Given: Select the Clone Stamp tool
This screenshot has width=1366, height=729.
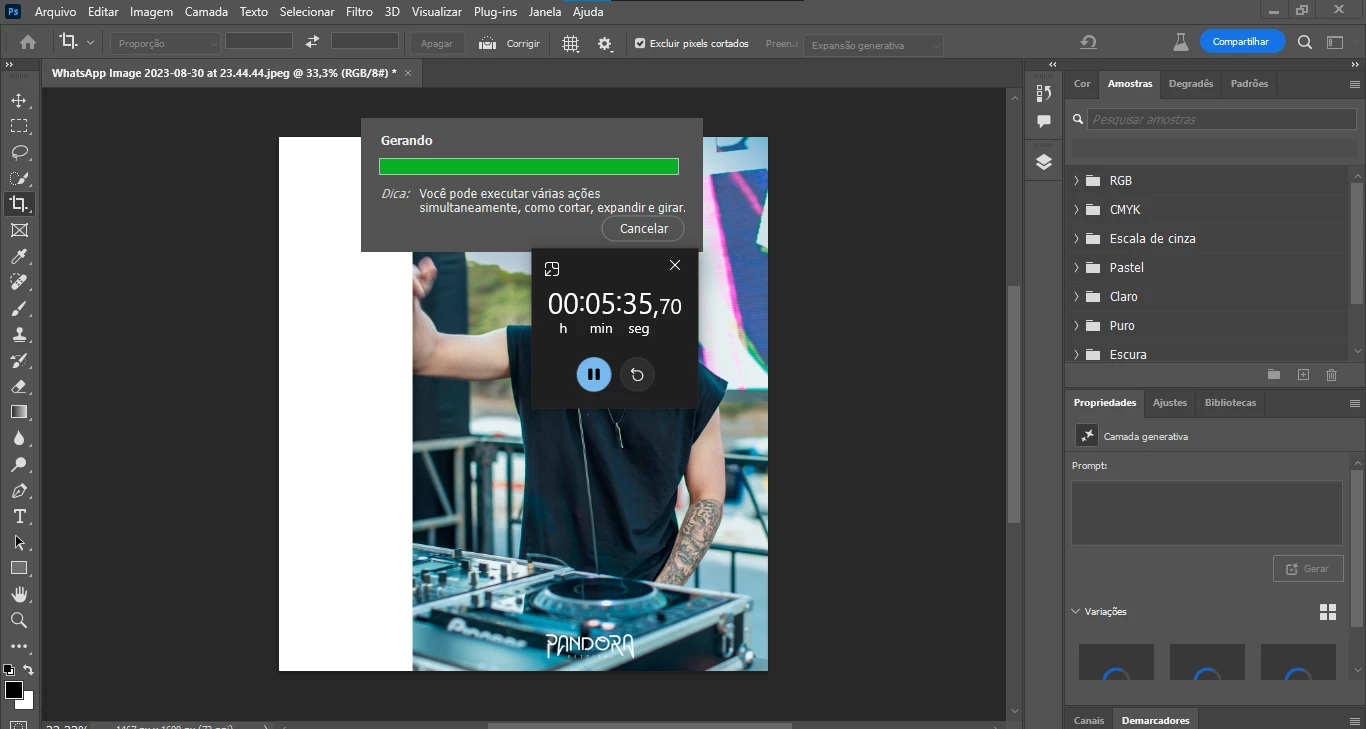Looking at the screenshot, I should (x=18, y=335).
